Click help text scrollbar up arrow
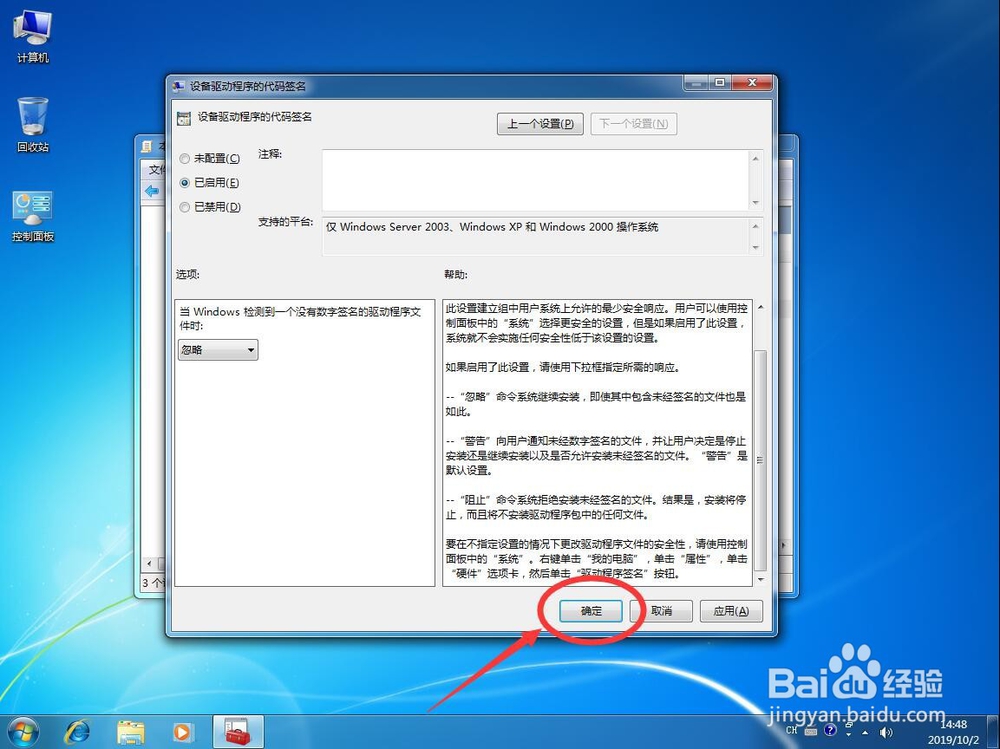The image size is (1000, 749). point(760,308)
